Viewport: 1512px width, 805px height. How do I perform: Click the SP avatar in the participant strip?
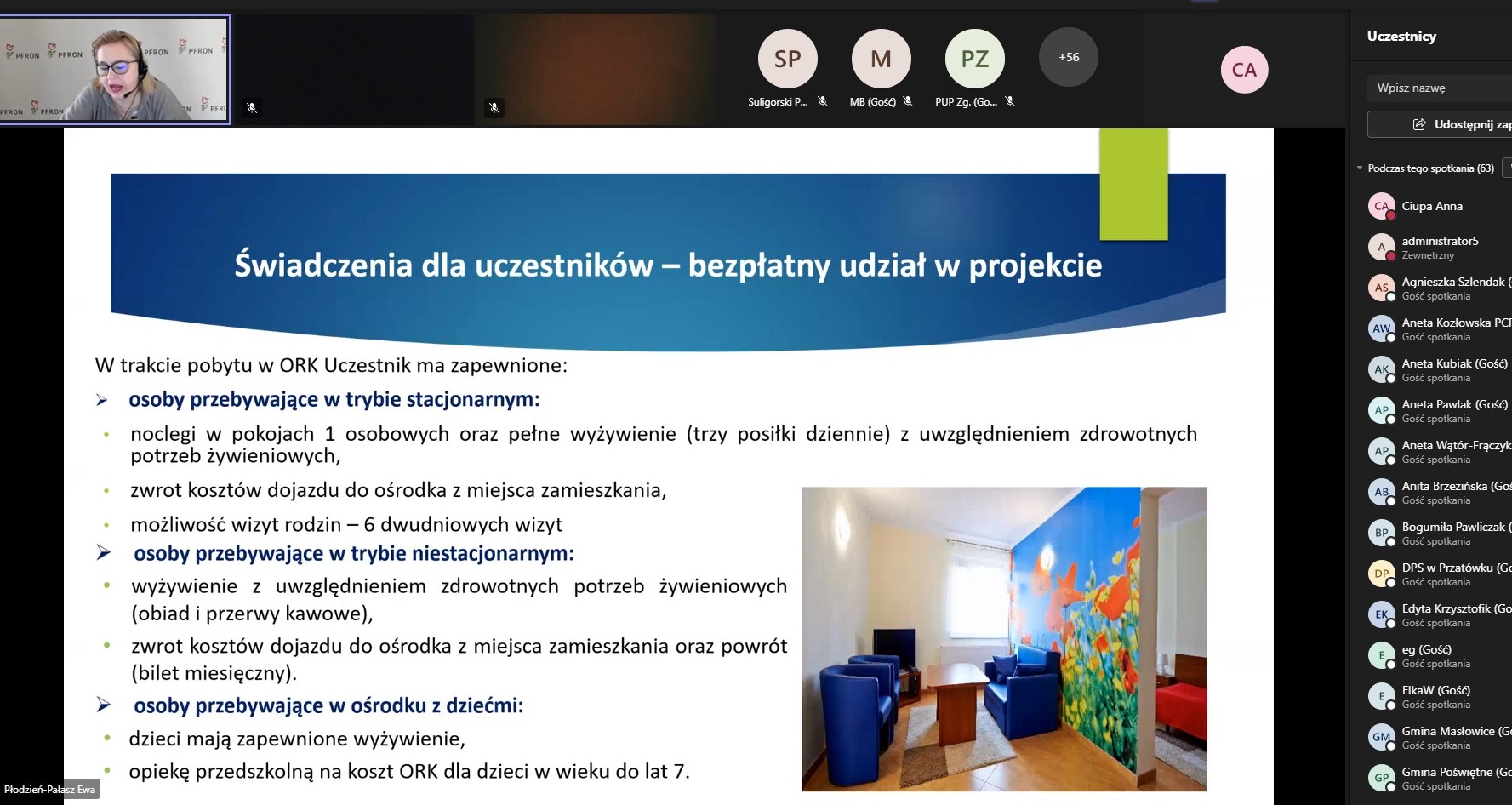point(787,59)
